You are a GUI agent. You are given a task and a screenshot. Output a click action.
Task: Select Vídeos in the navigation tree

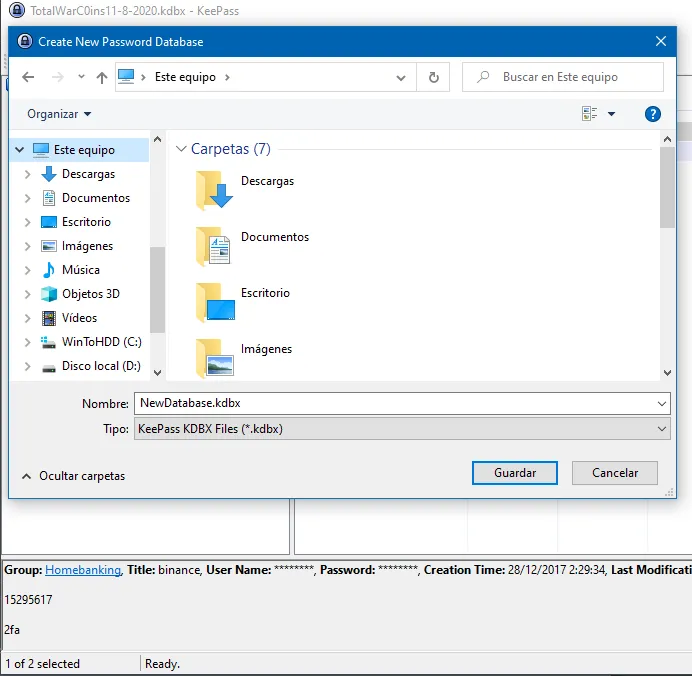79,318
